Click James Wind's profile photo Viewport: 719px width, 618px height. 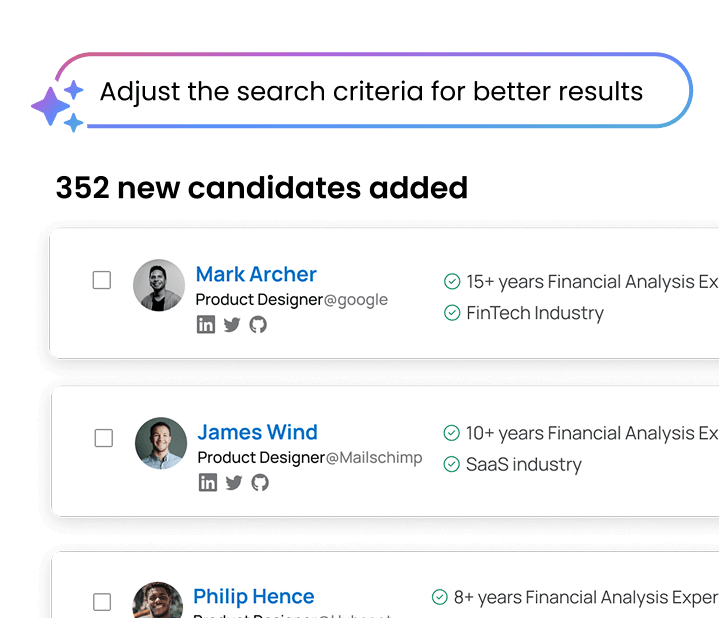coord(161,443)
